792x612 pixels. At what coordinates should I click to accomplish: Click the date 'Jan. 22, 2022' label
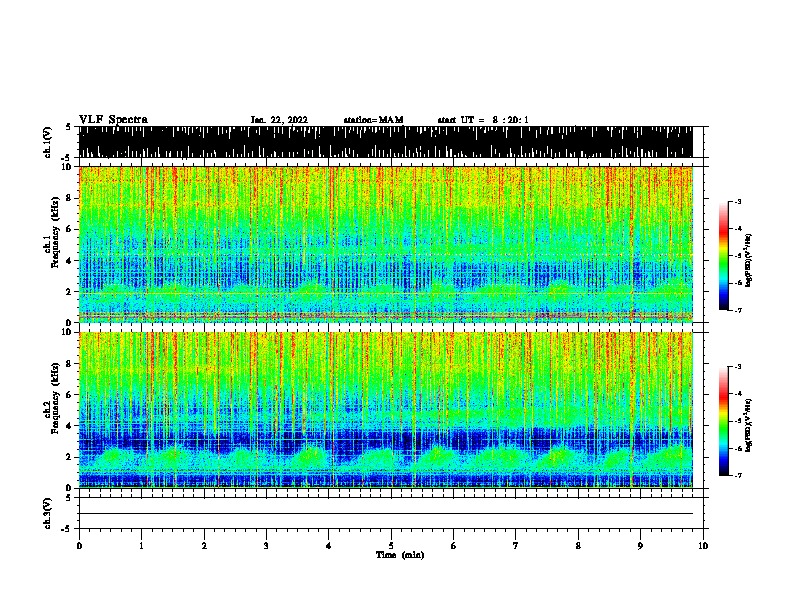tap(279, 120)
